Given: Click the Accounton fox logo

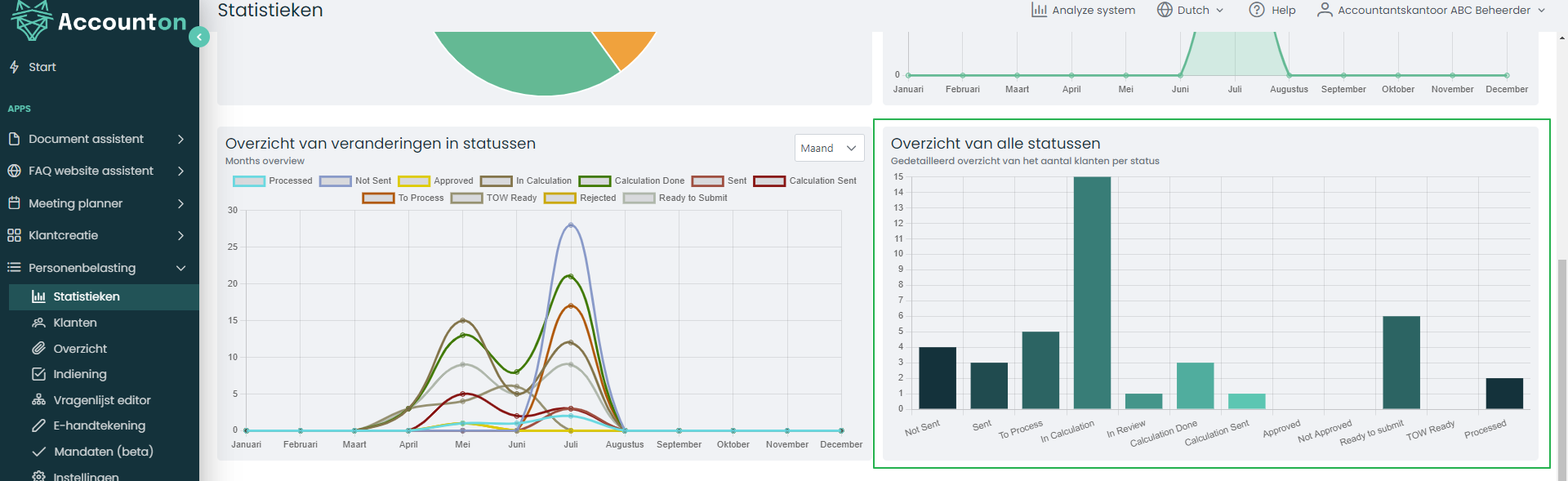Looking at the screenshot, I should tap(32, 20).
